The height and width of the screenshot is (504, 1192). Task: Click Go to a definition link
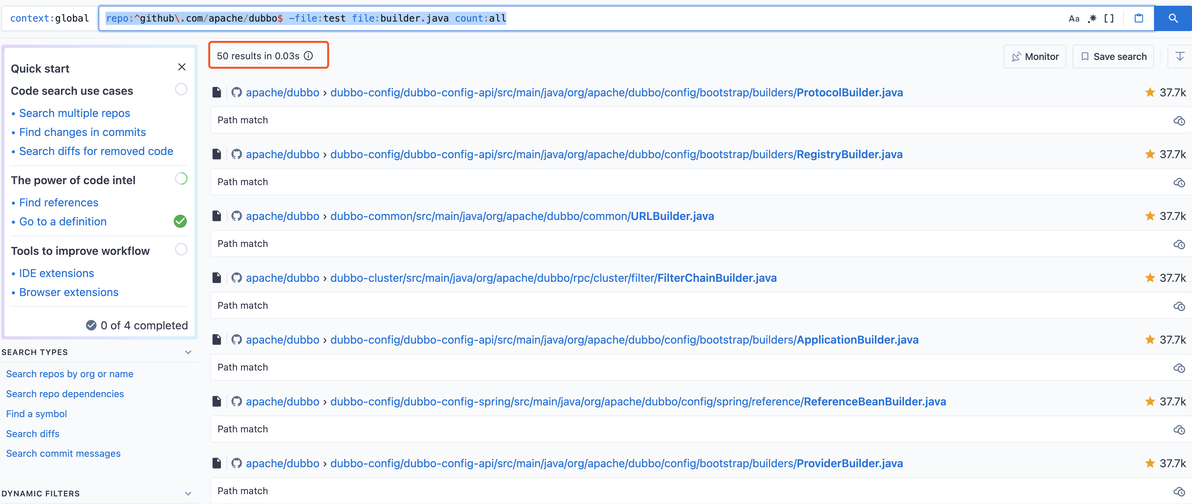pyautogui.click(x=62, y=221)
